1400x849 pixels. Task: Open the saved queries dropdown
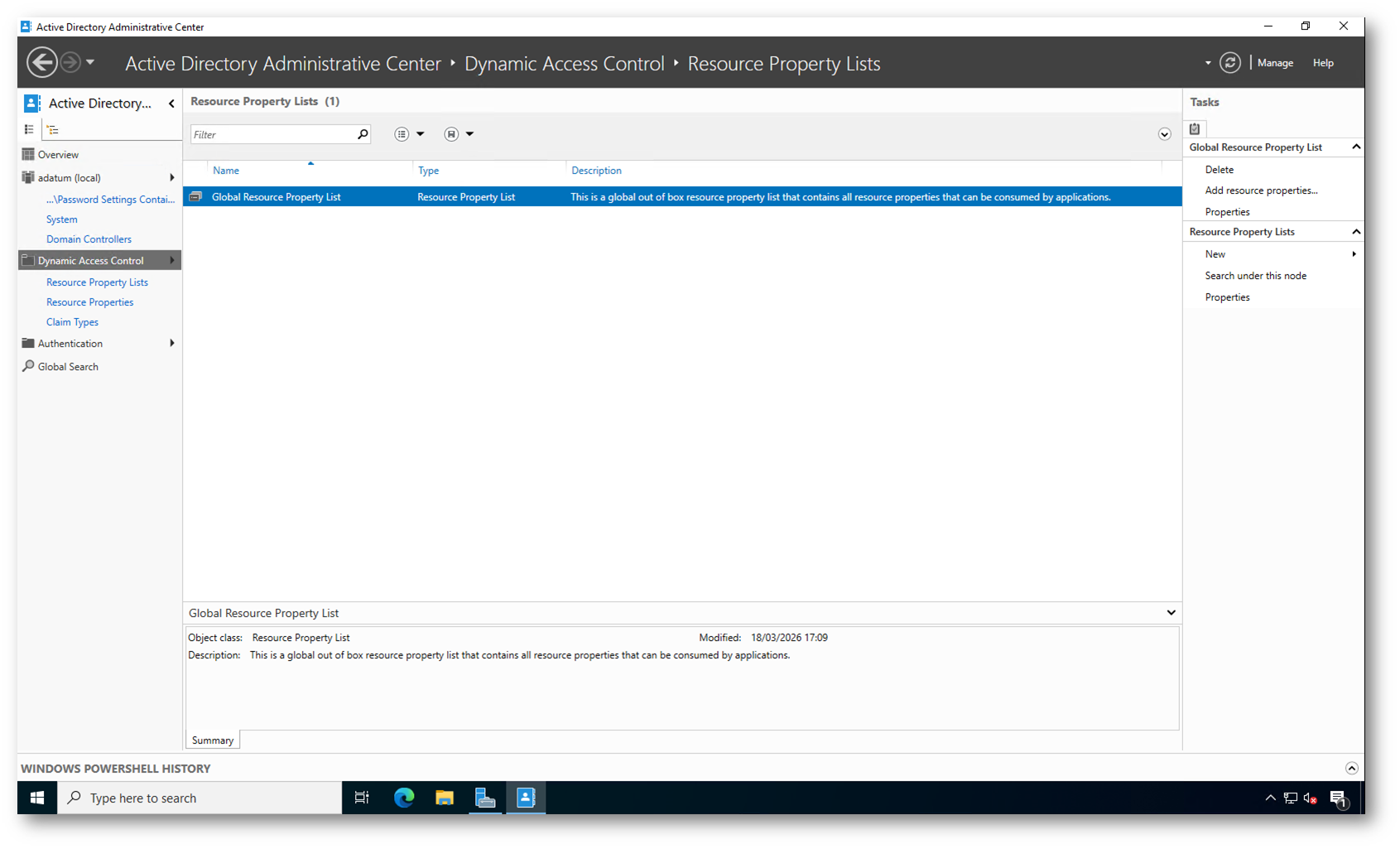coord(459,134)
